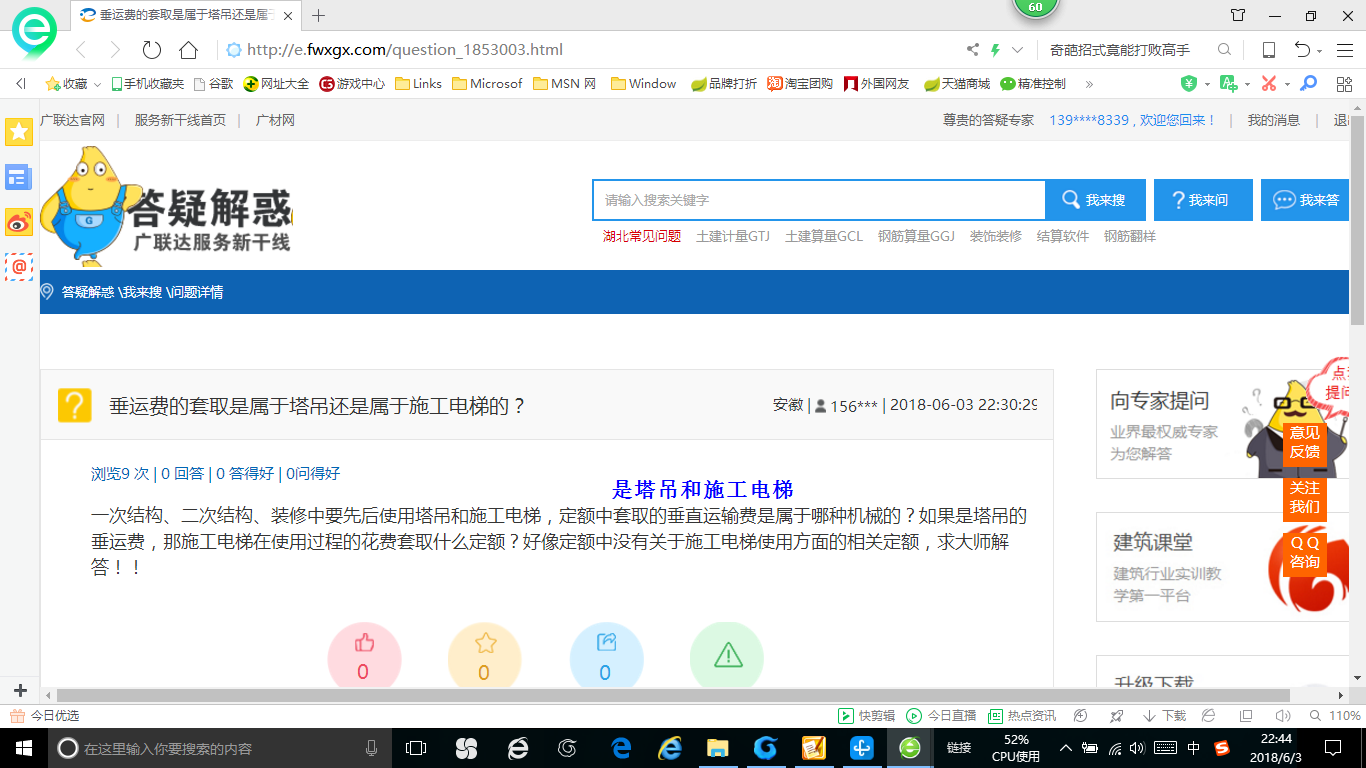Image resolution: width=1366 pixels, height=768 pixels.
Task: Click the warning report icon under question
Action: click(727, 656)
